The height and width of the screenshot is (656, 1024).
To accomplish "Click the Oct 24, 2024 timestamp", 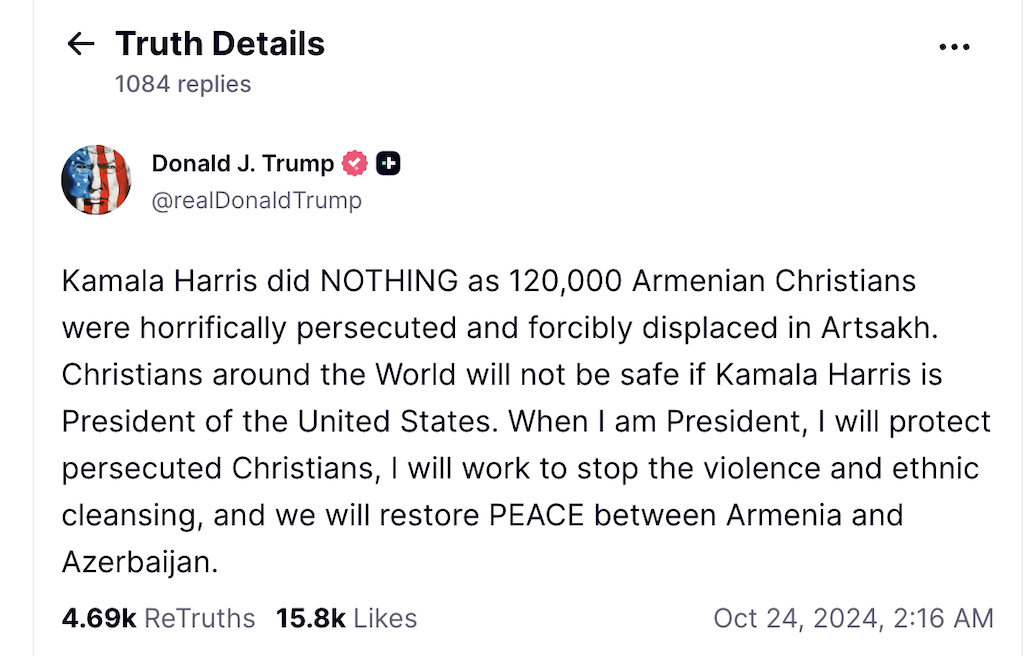I will click(x=853, y=618).
